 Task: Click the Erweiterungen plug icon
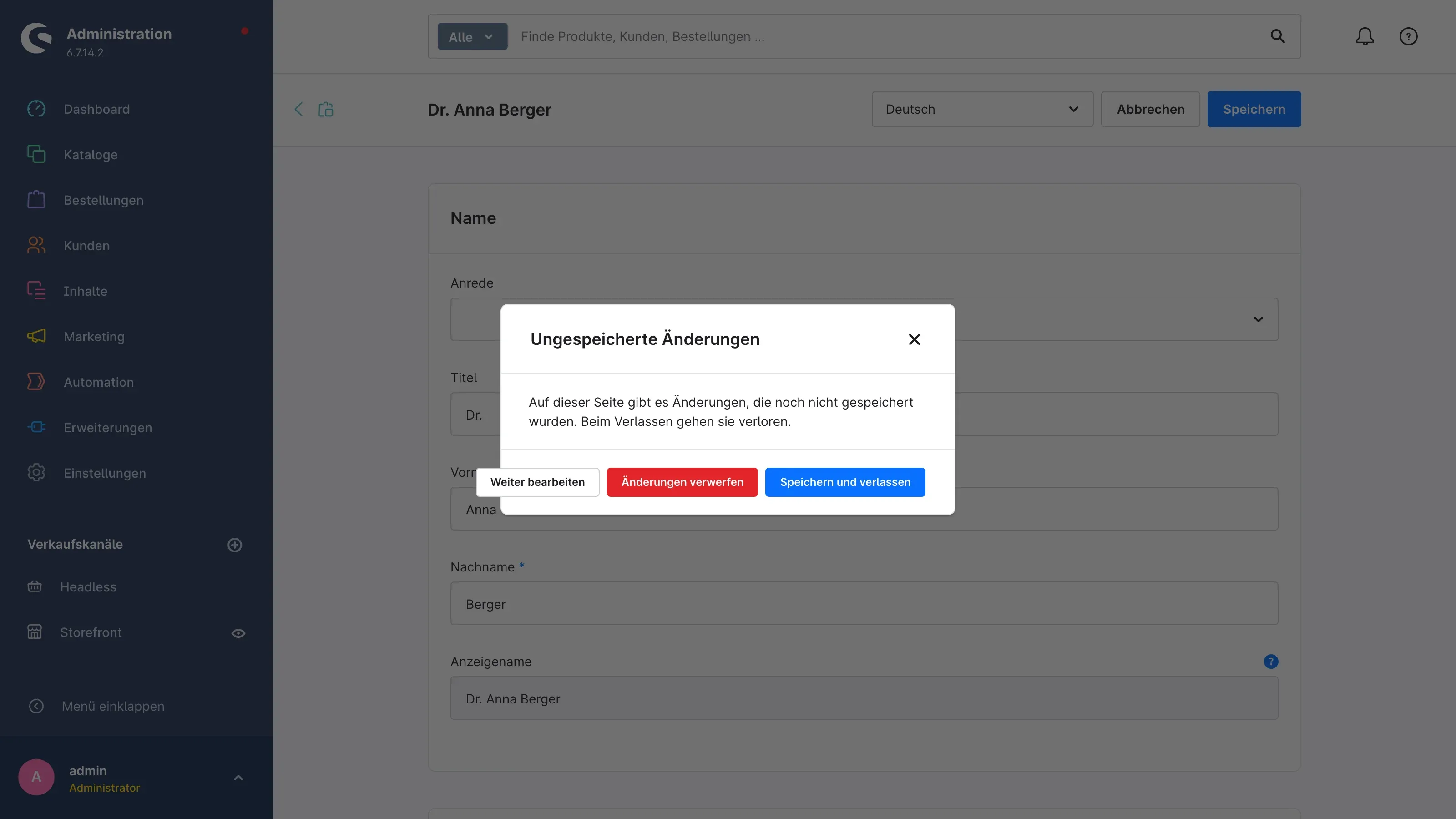(x=36, y=427)
